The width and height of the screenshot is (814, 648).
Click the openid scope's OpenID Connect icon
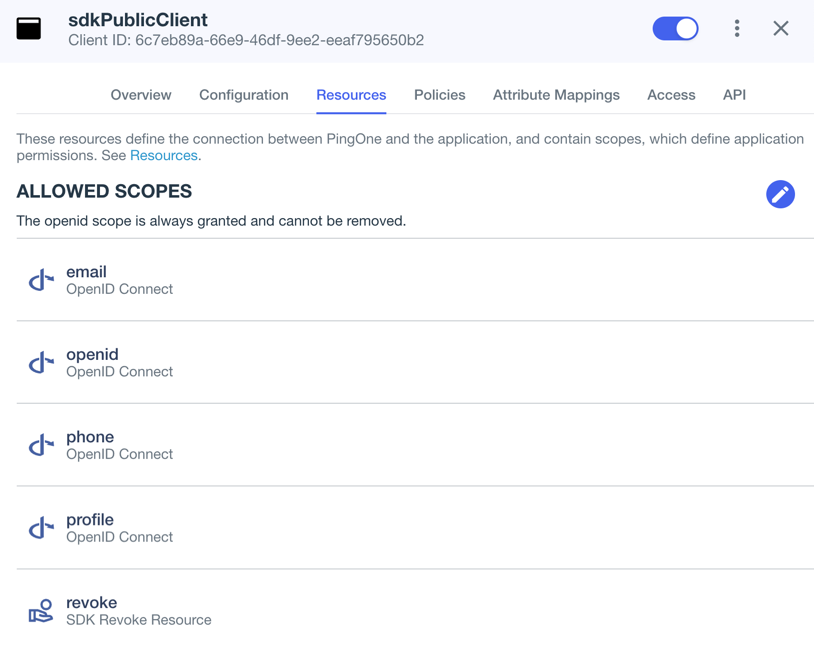pyautogui.click(x=40, y=362)
